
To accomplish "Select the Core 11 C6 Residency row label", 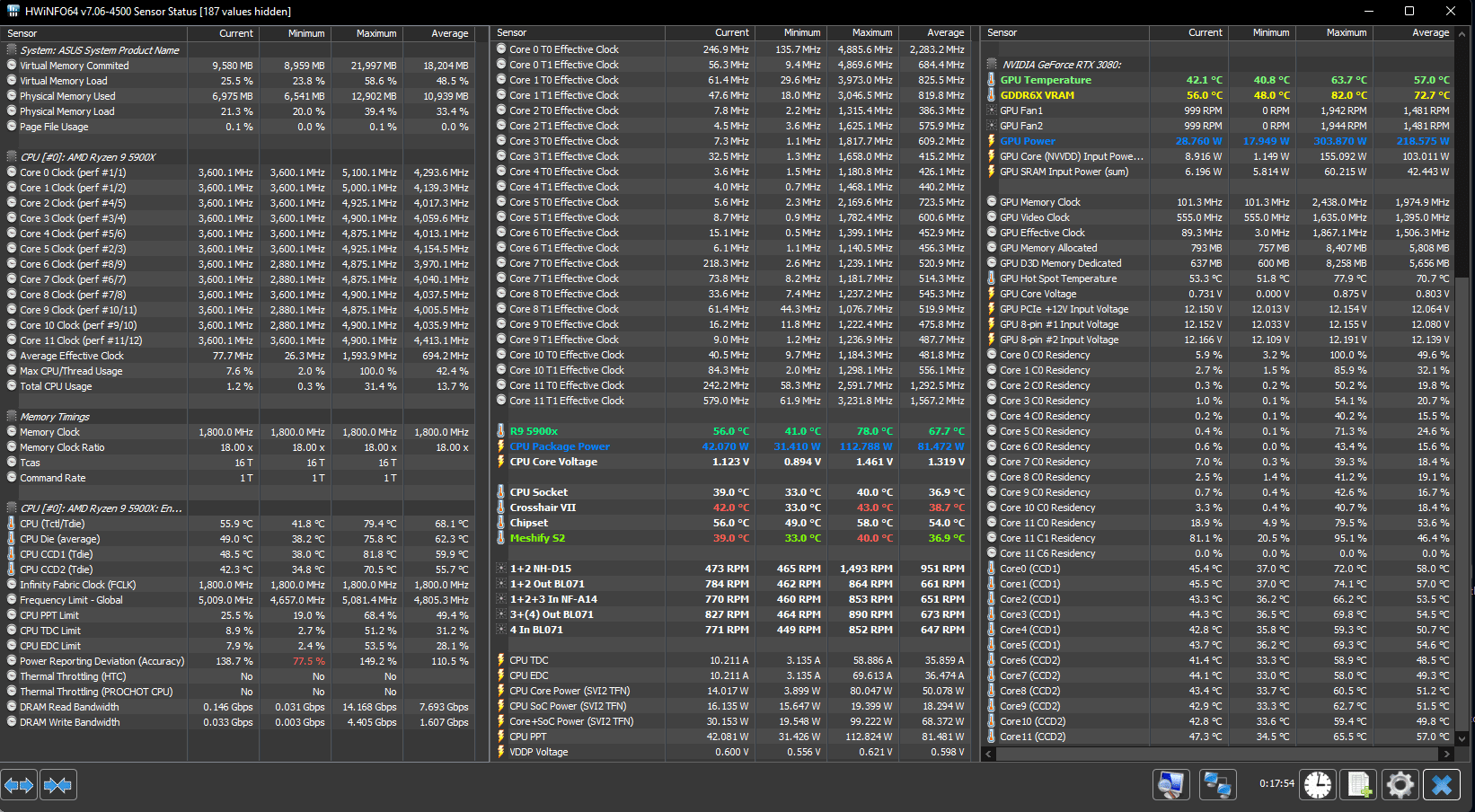I will click(x=1047, y=553).
